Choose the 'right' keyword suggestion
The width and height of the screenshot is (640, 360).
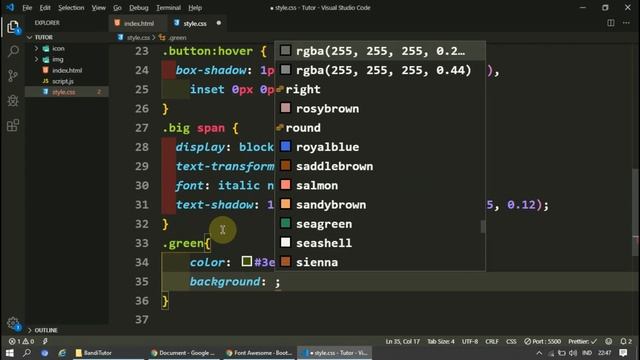[380, 89]
